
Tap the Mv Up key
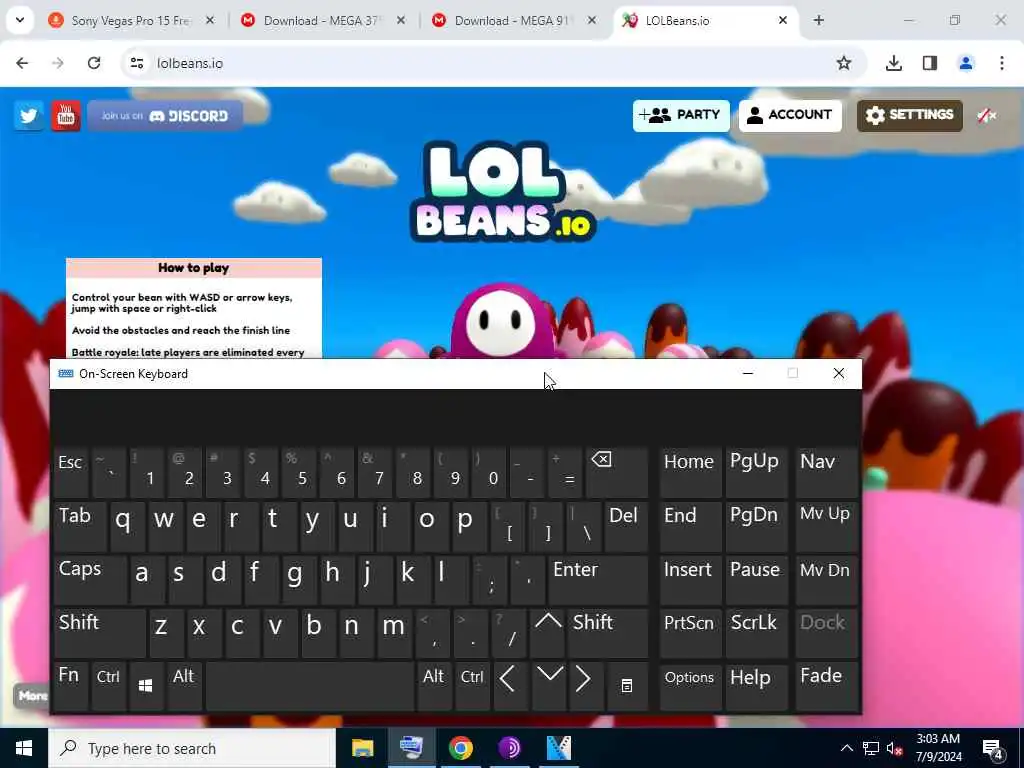[x=826, y=526]
